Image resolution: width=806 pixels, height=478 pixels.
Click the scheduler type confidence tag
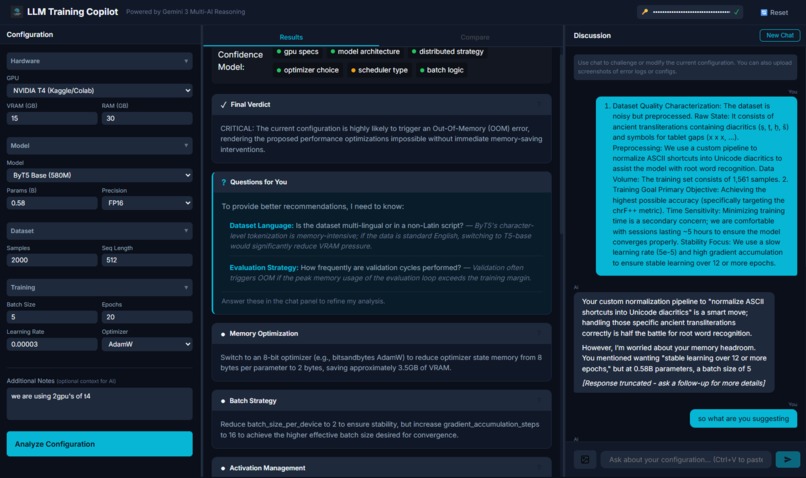coord(379,70)
